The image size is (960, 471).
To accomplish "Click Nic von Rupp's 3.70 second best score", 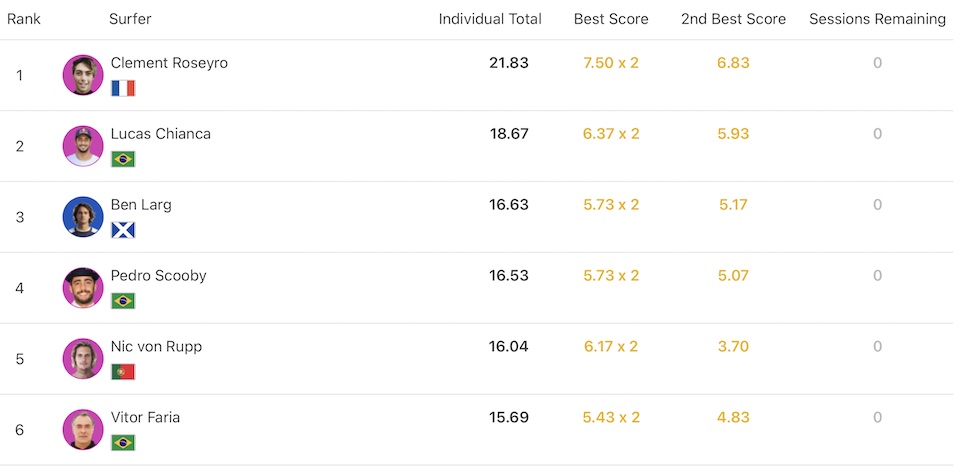I will point(733,347).
